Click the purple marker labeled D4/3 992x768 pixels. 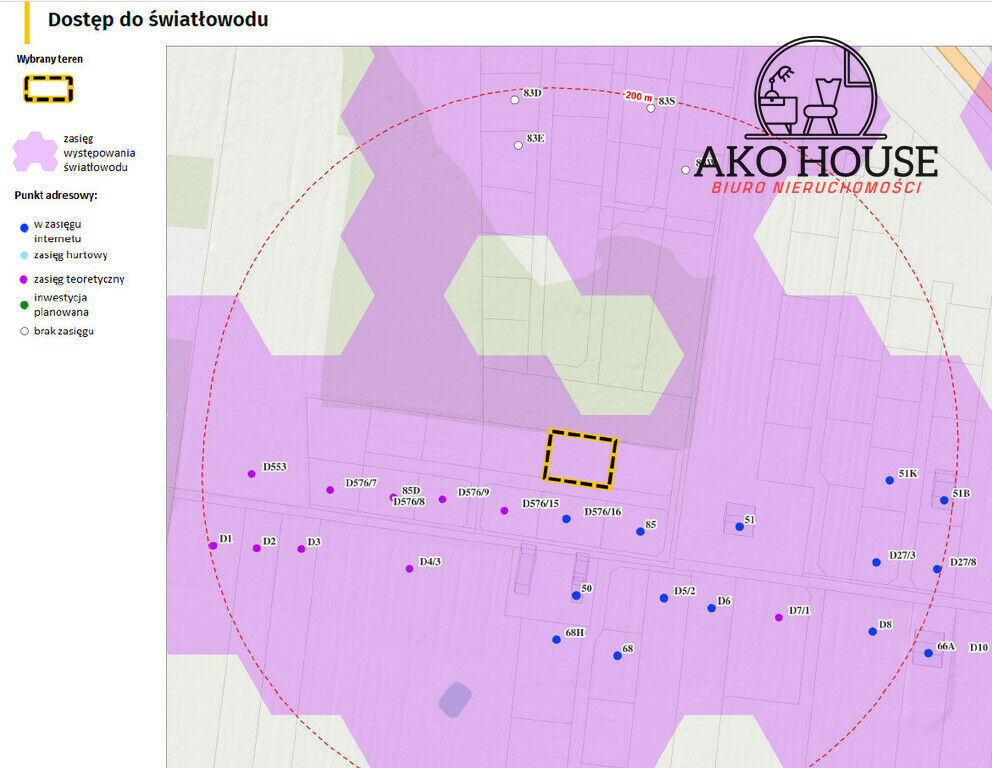coord(409,568)
